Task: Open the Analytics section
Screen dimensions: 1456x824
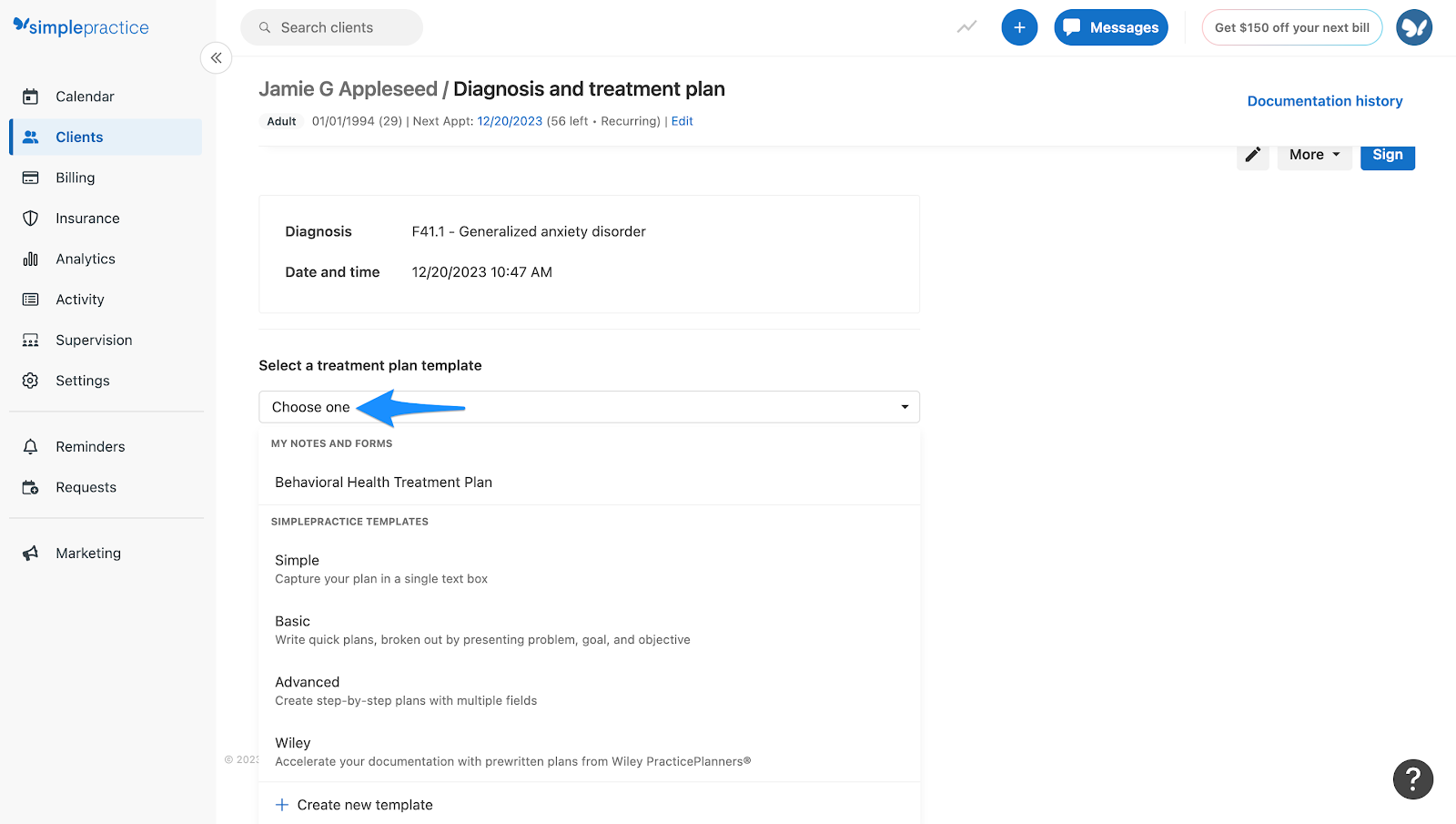Action: [85, 259]
